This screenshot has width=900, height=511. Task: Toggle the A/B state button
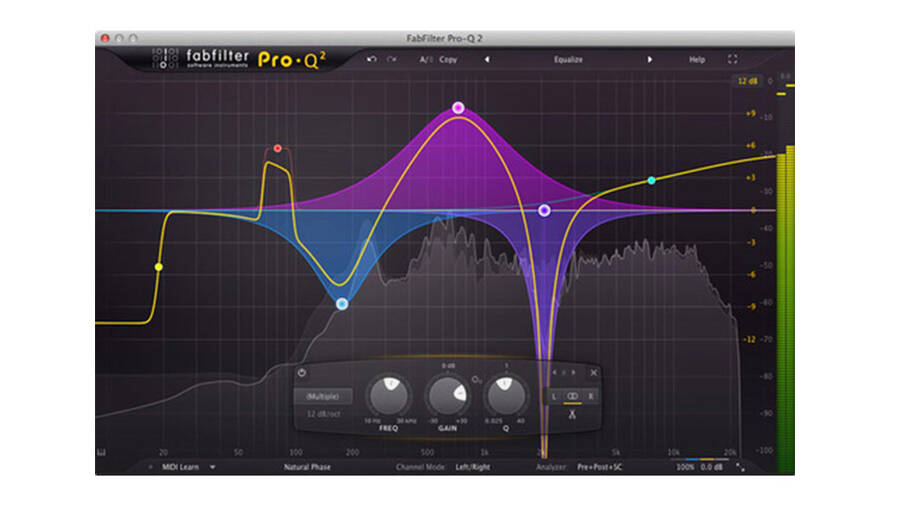(426, 59)
